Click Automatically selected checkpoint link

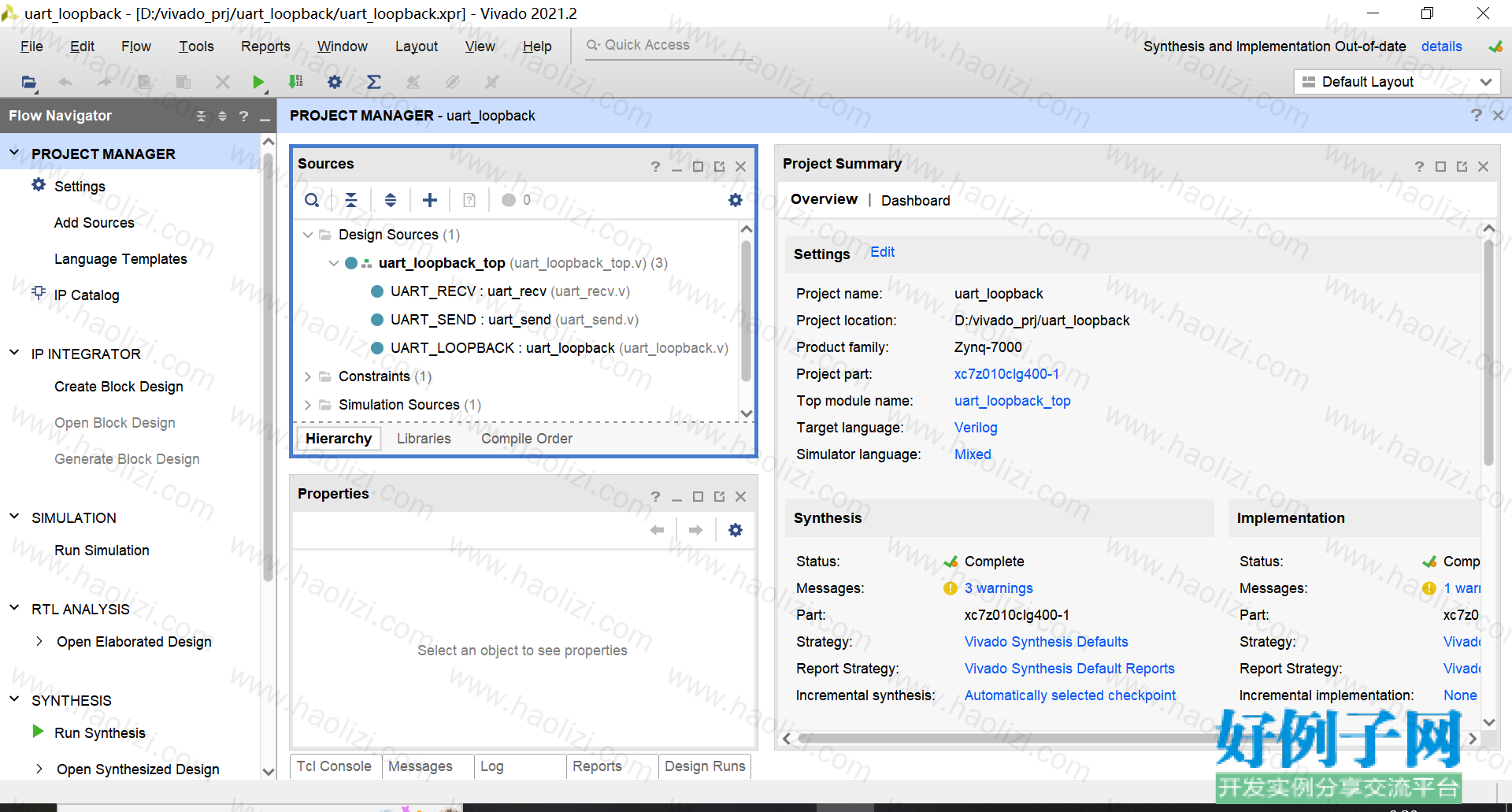[1069, 695]
